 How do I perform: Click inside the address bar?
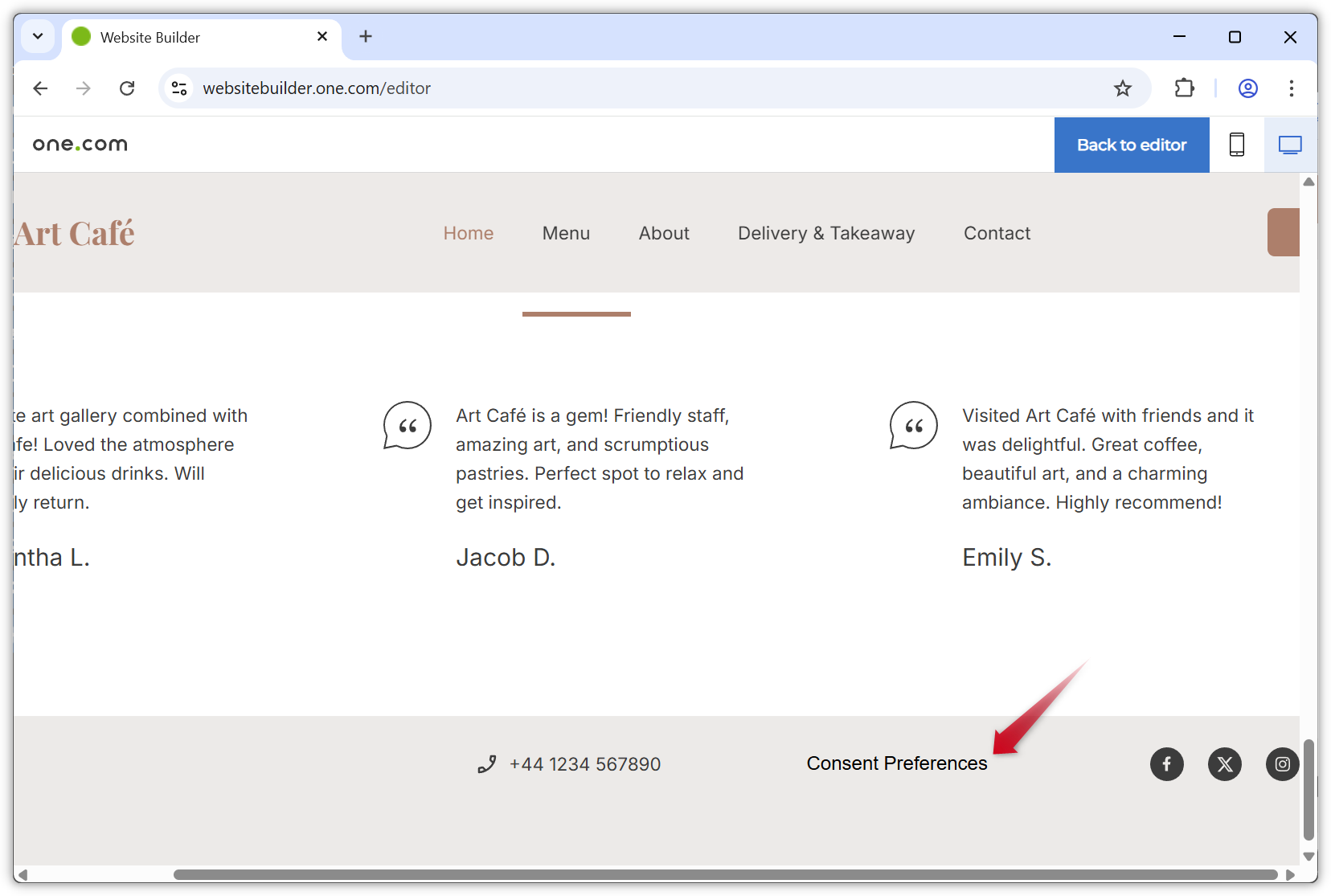coord(563,88)
